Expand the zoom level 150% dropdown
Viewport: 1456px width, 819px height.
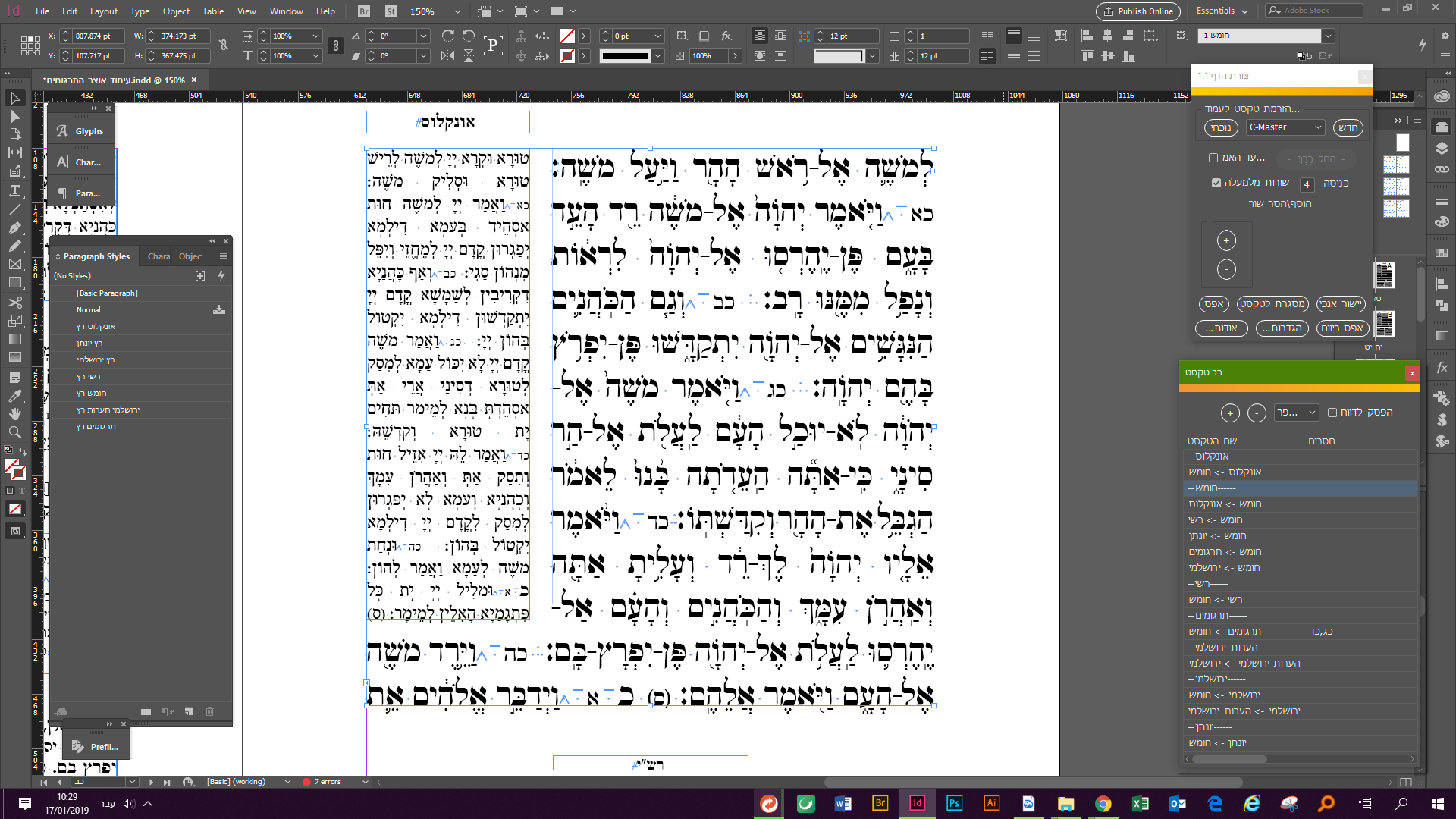457,11
